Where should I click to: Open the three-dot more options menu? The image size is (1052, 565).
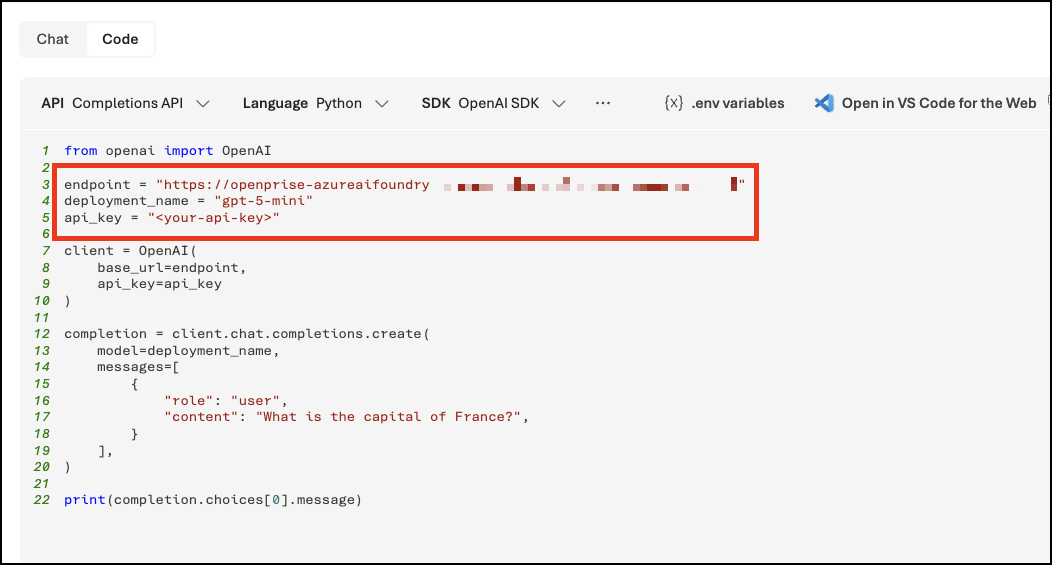pyautogui.click(x=602, y=103)
